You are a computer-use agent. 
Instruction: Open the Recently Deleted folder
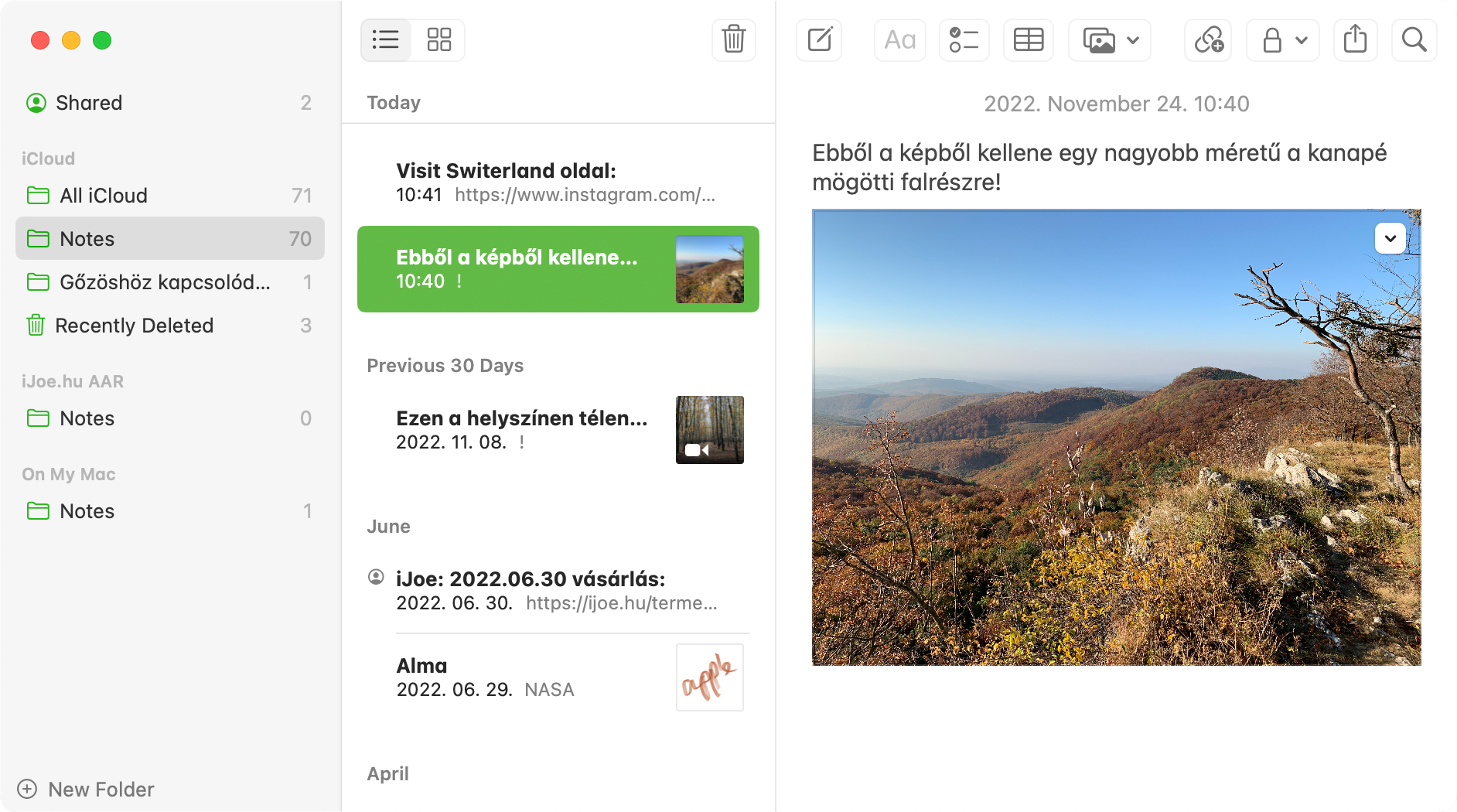[170, 326]
